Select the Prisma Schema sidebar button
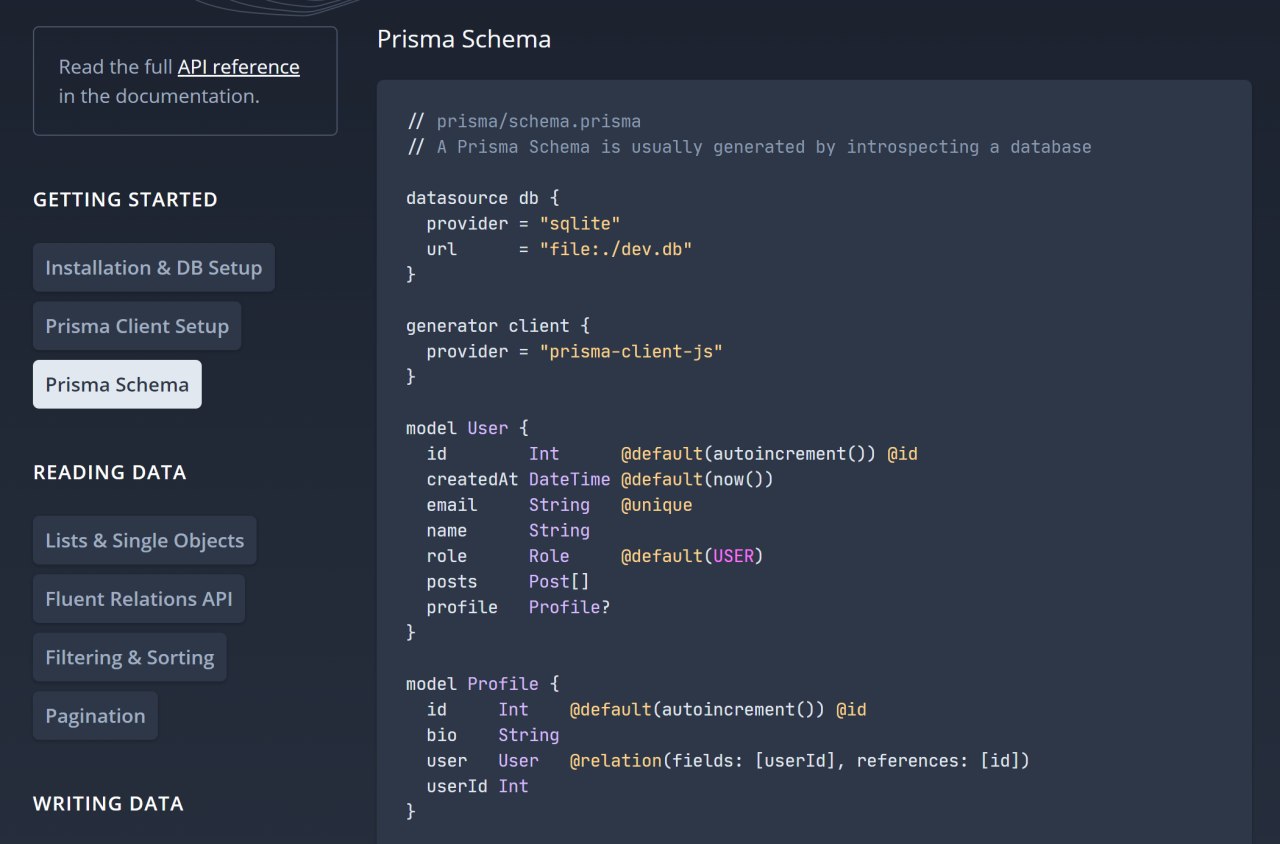The width and height of the screenshot is (1280, 844). [117, 385]
